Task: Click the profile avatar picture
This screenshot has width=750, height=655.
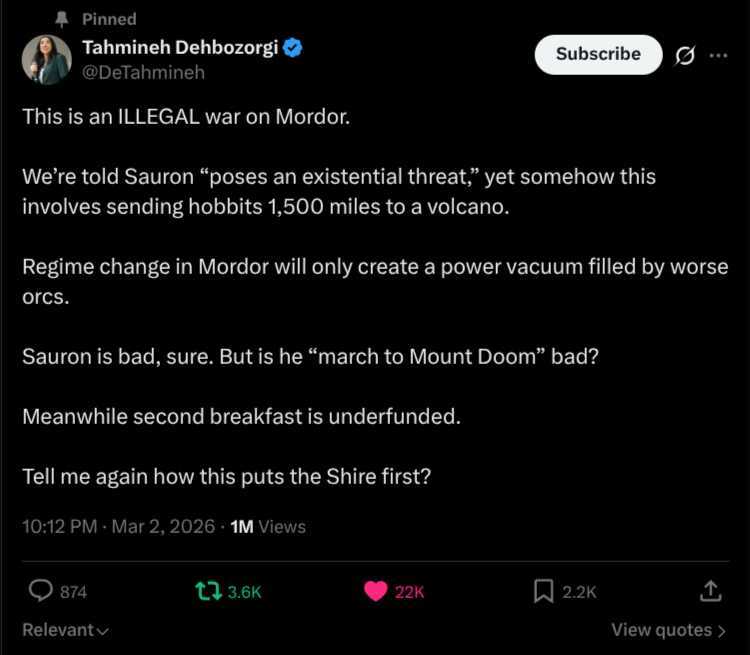Action: (46, 60)
